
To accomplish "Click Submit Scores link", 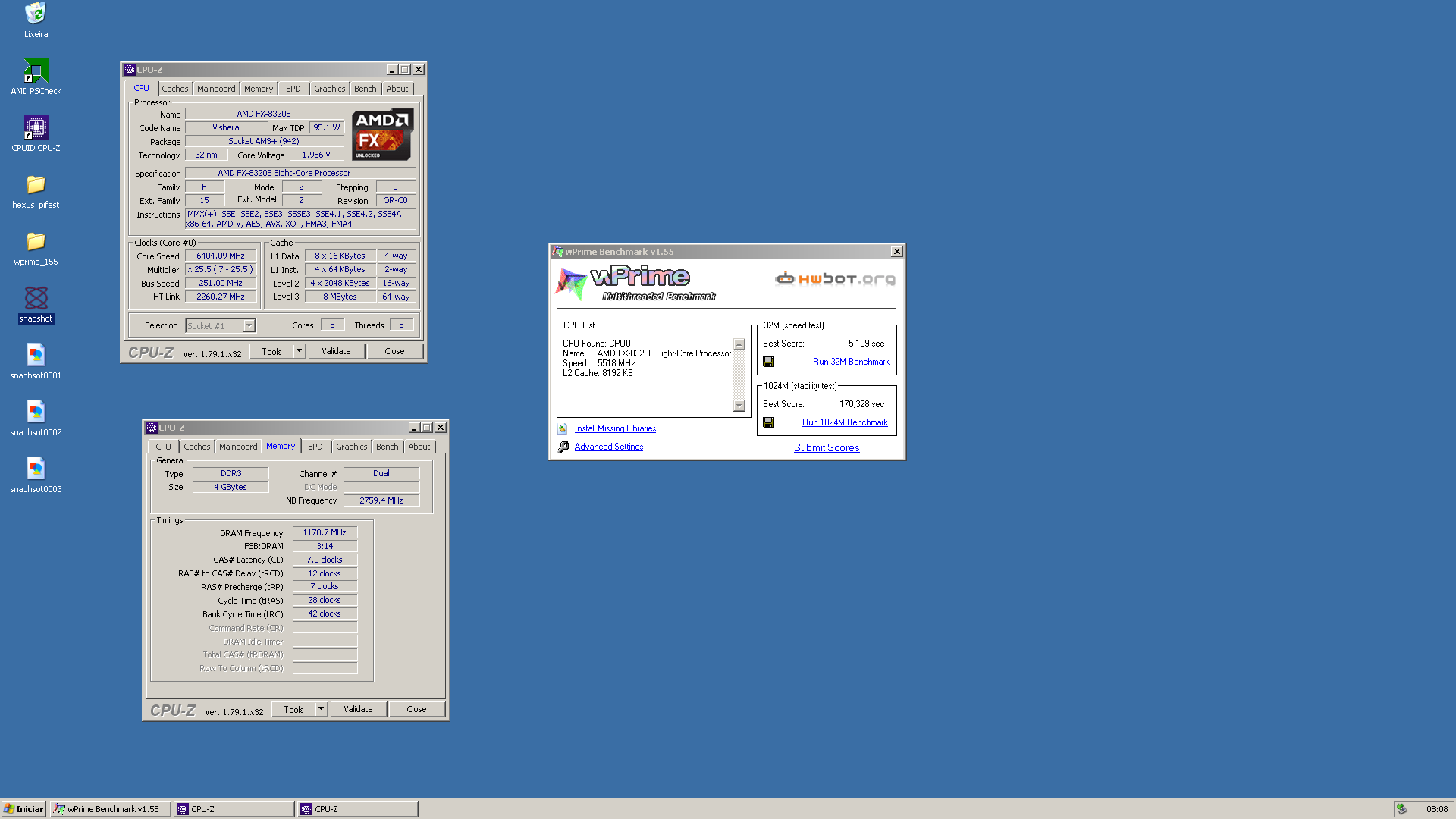I will 827,447.
